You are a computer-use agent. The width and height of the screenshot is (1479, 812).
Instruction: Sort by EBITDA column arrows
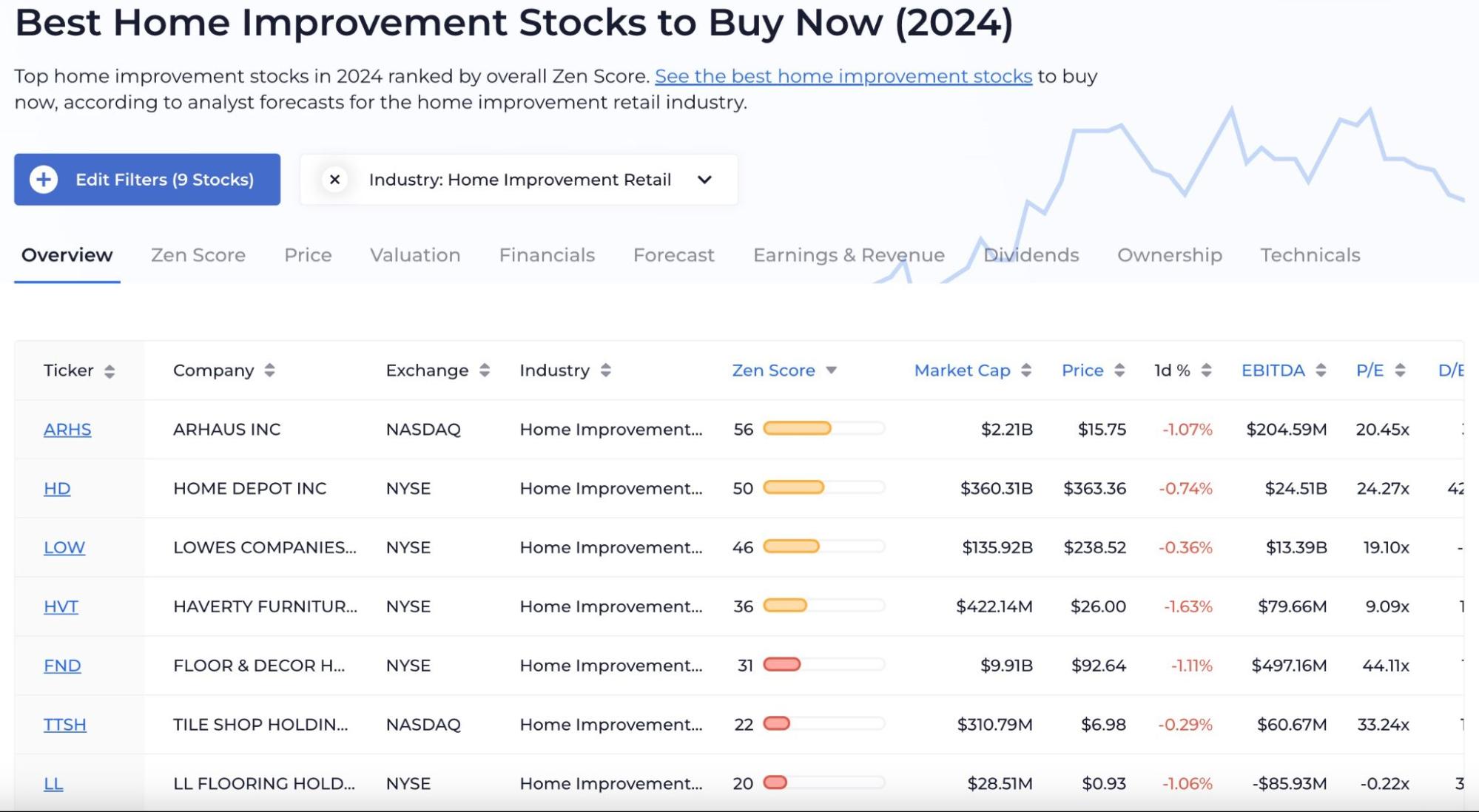[x=1321, y=371]
